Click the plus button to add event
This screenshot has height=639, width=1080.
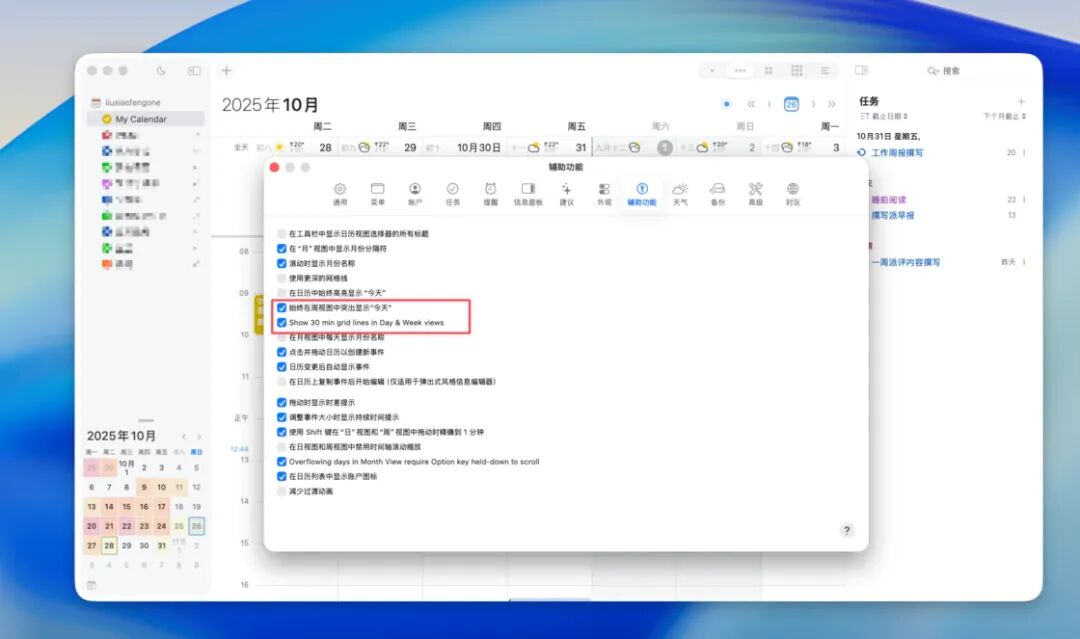tap(227, 70)
